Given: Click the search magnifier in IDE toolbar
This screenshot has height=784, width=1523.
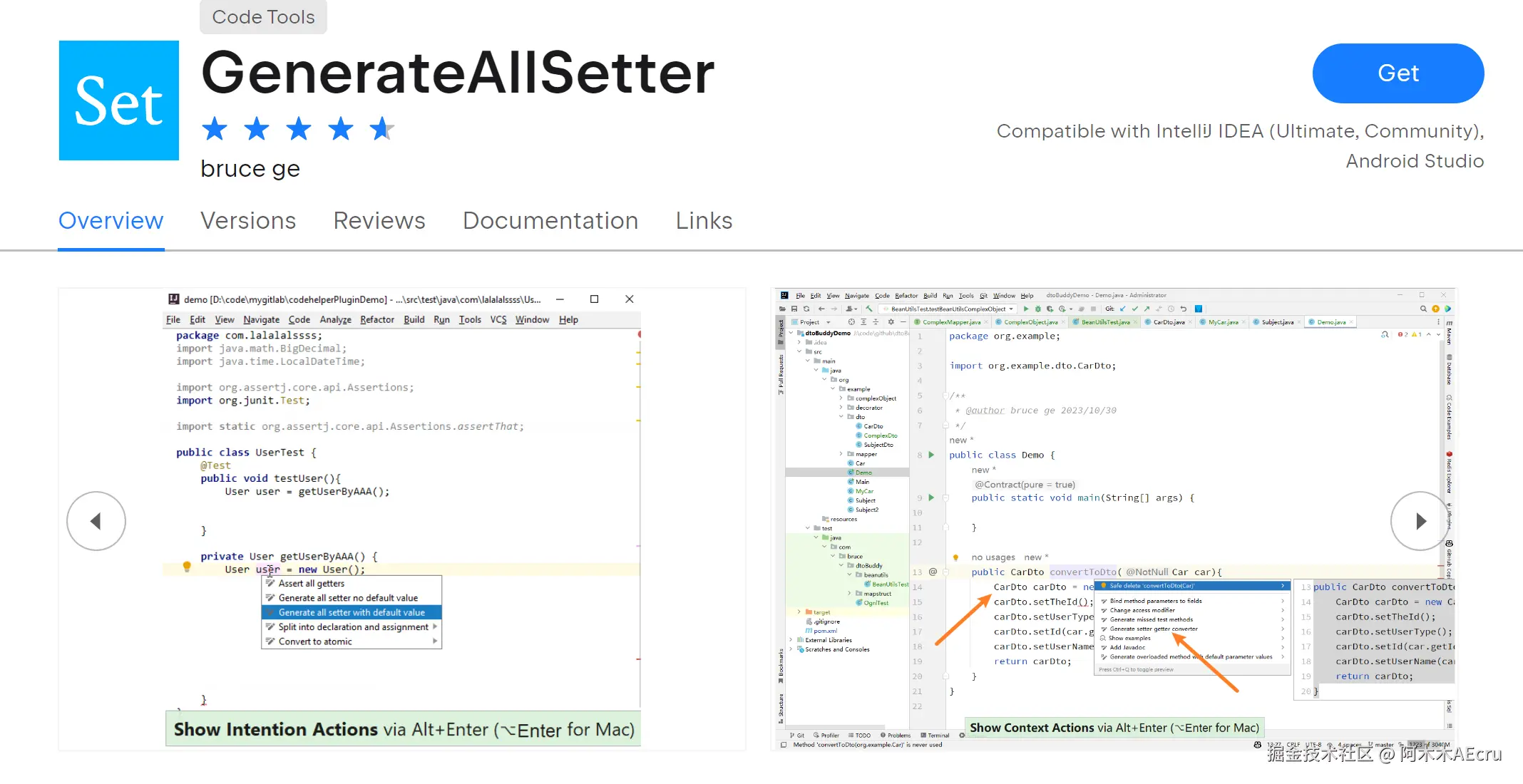Looking at the screenshot, I should 1423,309.
